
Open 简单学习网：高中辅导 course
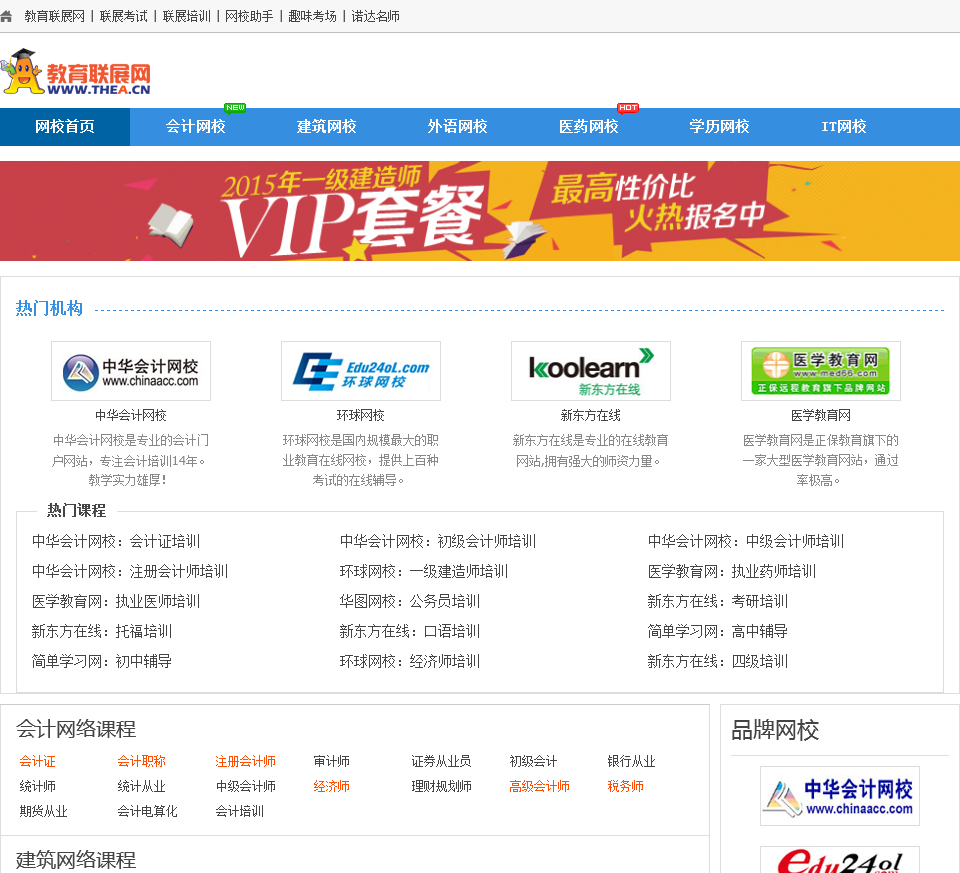(718, 631)
